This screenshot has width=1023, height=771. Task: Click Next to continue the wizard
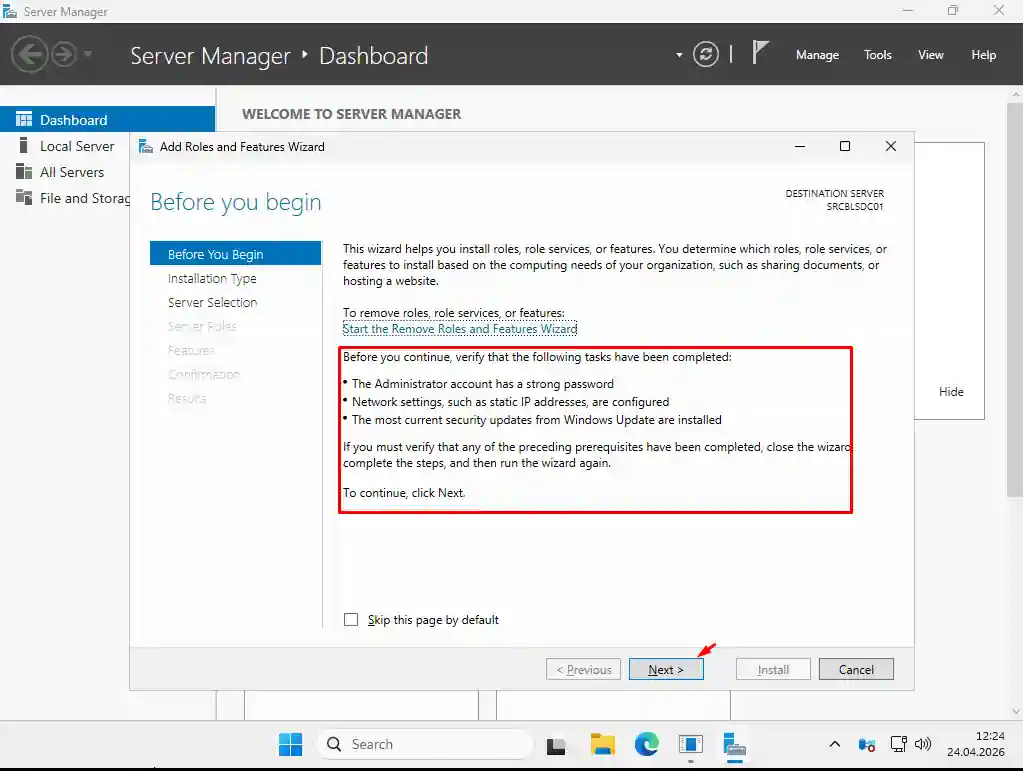[666, 669]
